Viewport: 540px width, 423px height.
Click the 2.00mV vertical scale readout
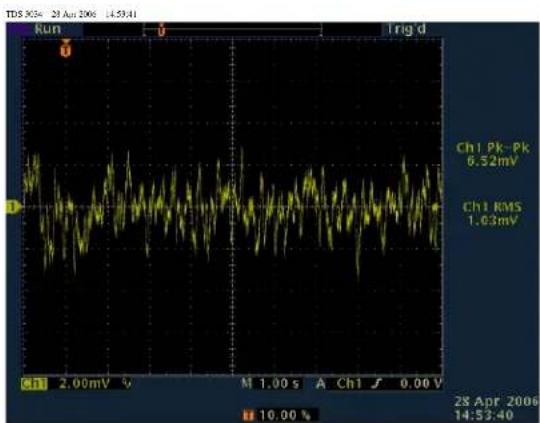(84, 384)
